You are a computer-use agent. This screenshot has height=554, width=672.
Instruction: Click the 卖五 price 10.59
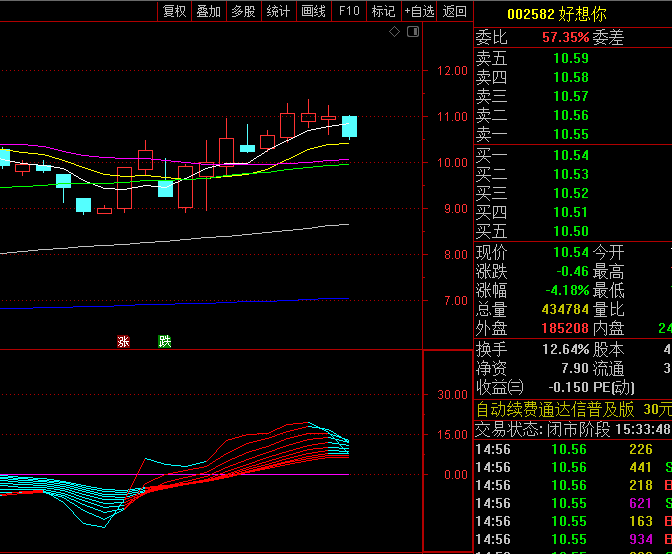click(571, 58)
